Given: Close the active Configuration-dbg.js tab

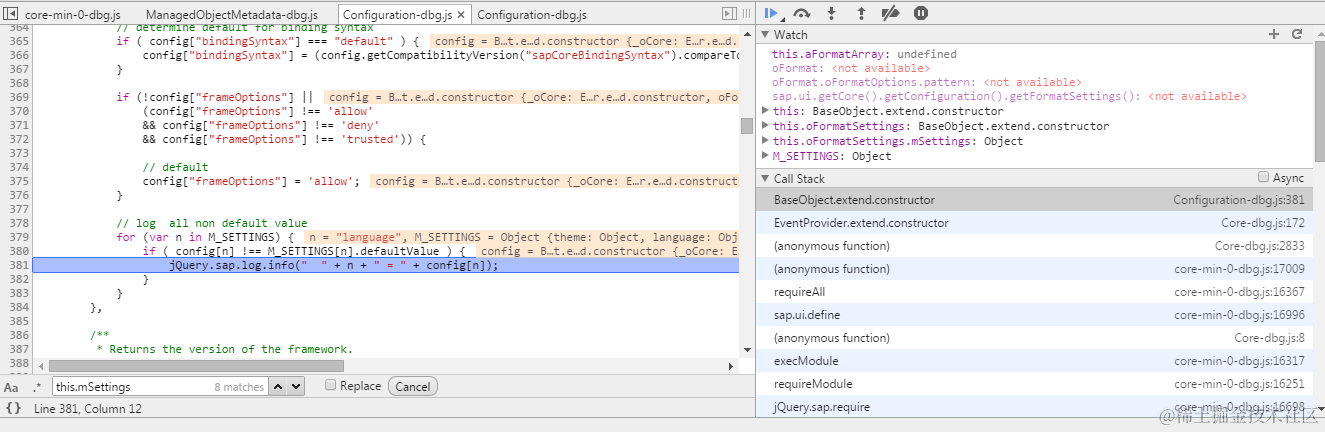Looking at the screenshot, I should point(460,15).
